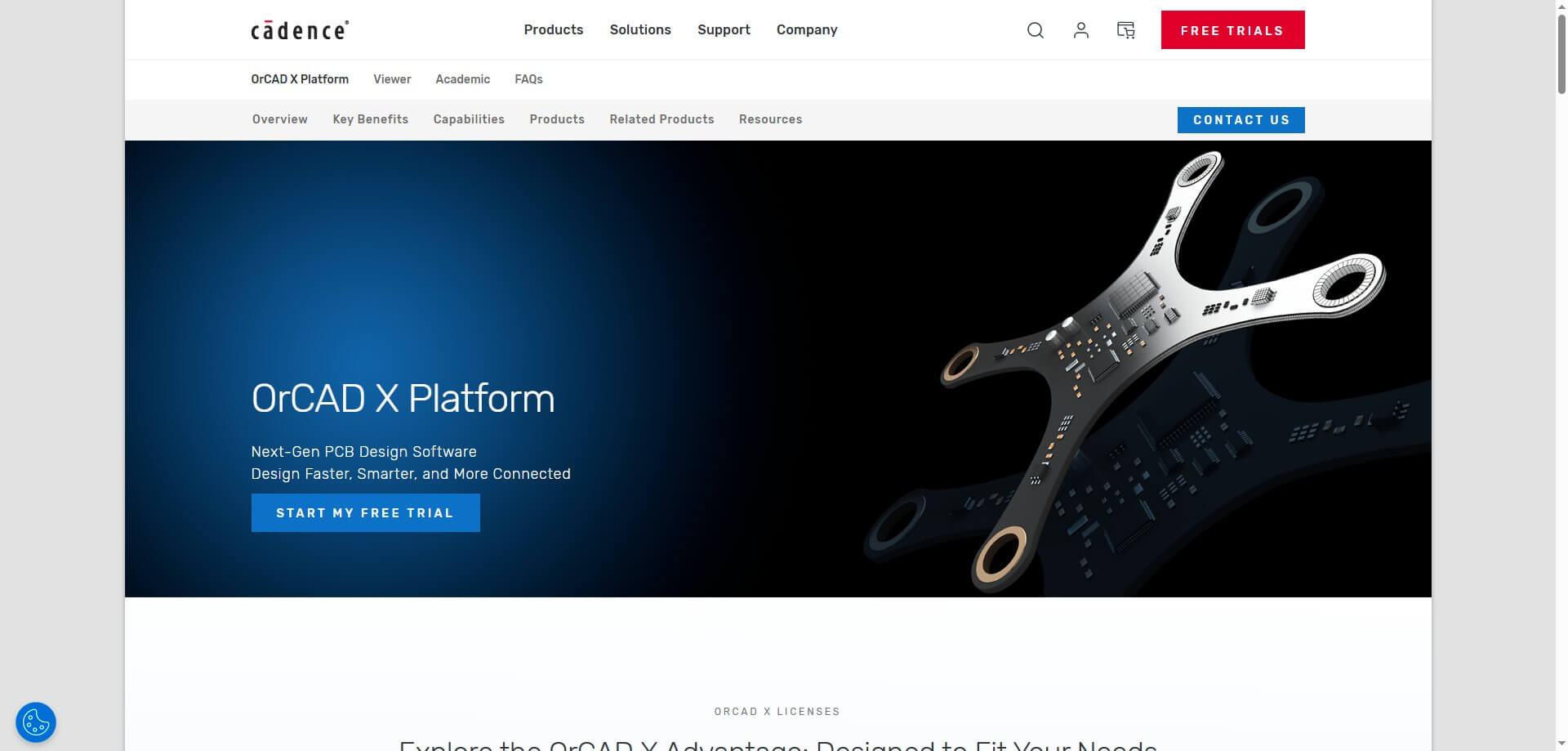Jump to Resources section
The width and height of the screenshot is (1568, 751).
(770, 119)
